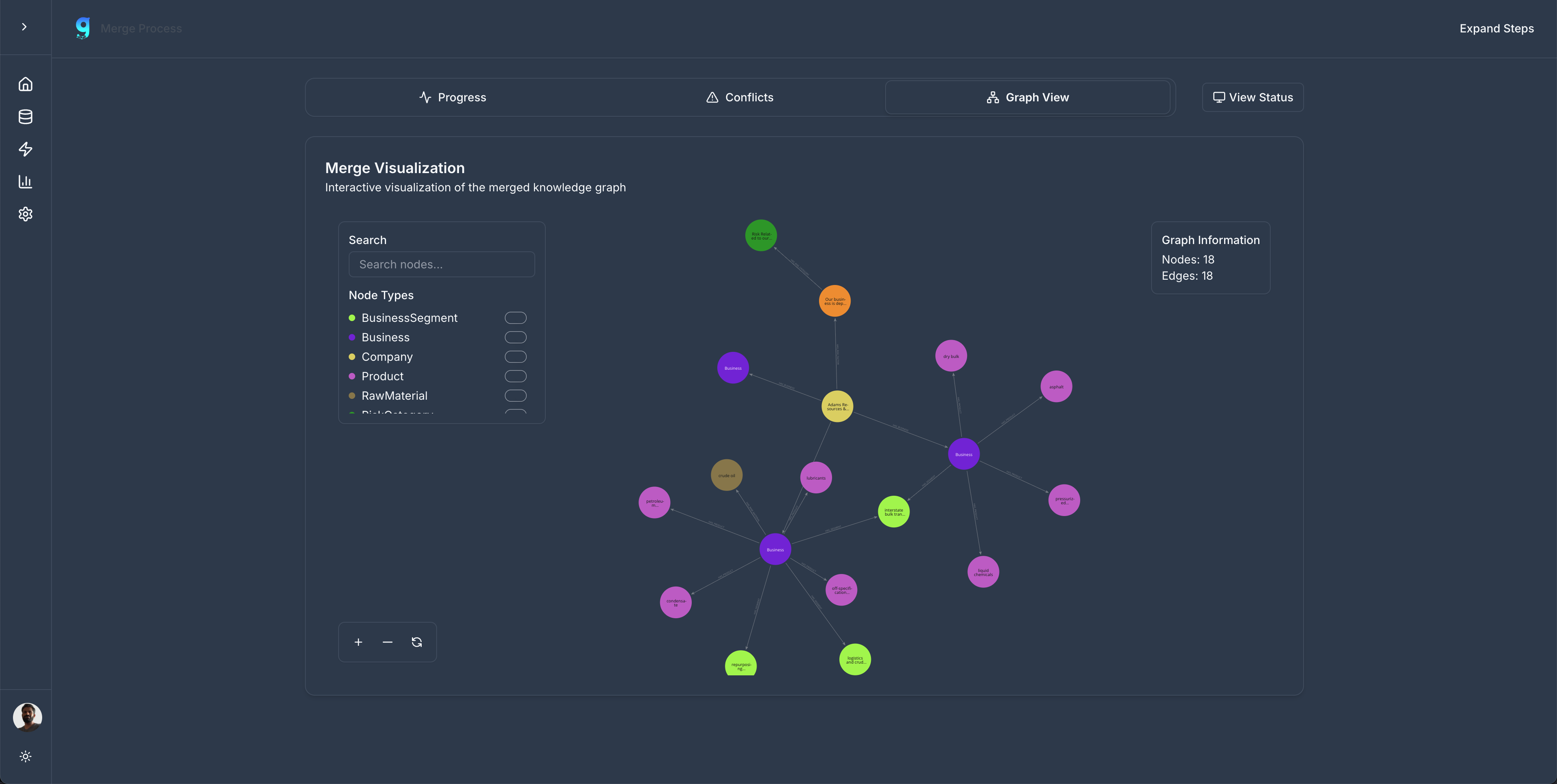Screen dimensions: 1557x784
Task: Toggle the Company node type switch
Action: click(515, 357)
